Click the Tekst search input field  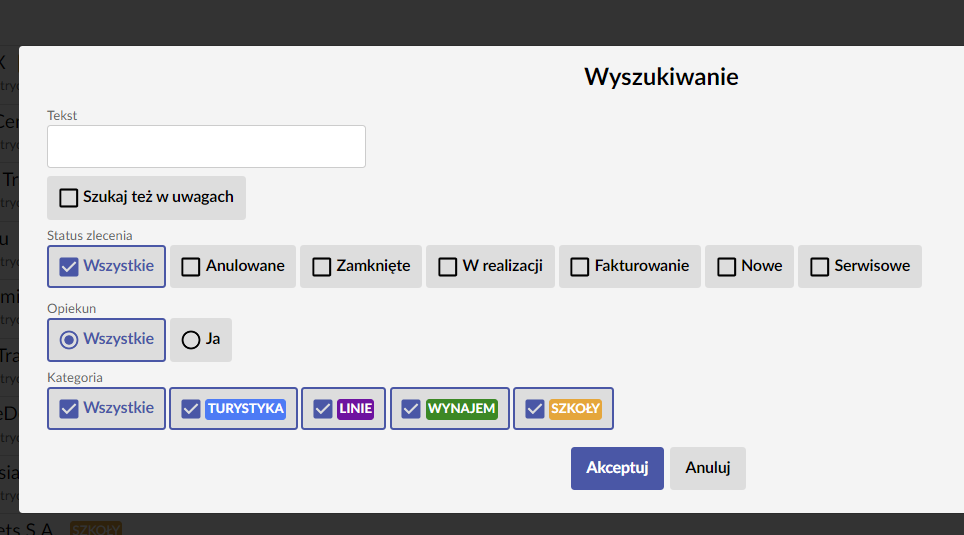pyautogui.click(x=206, y=146)
